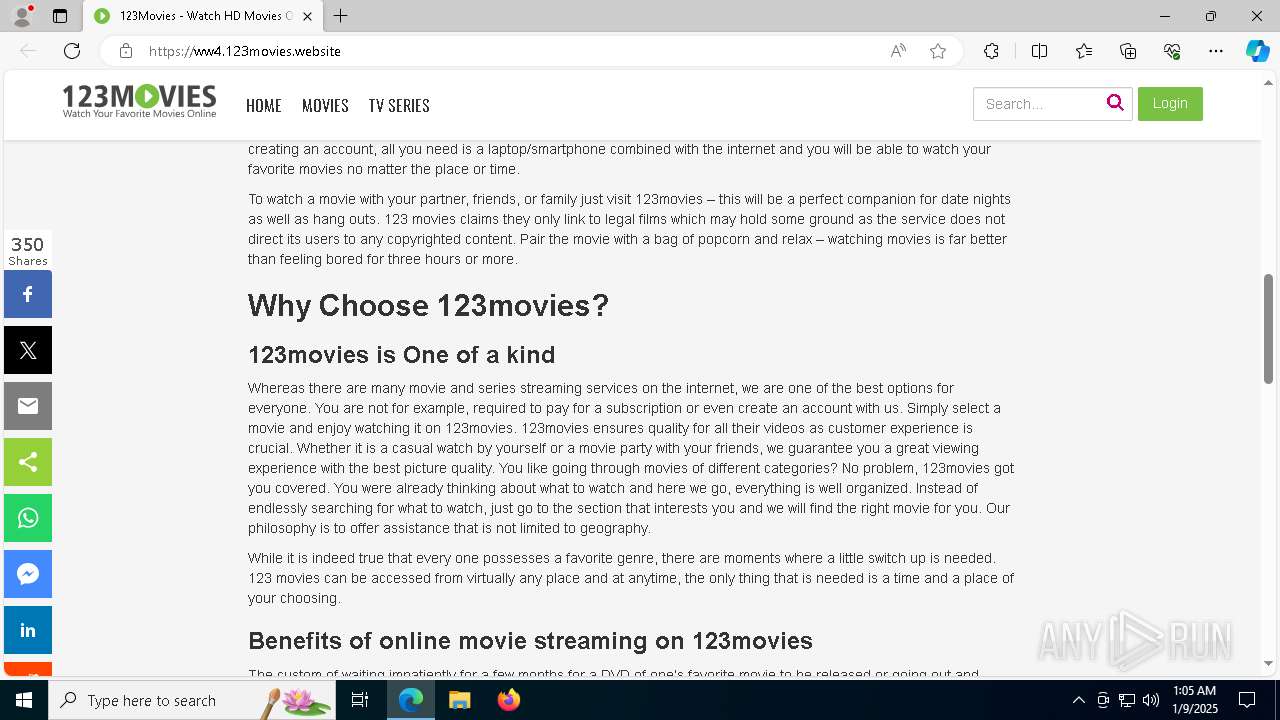Add this page to favorites star
The image size is (1280, 720).
pos(938,51)
